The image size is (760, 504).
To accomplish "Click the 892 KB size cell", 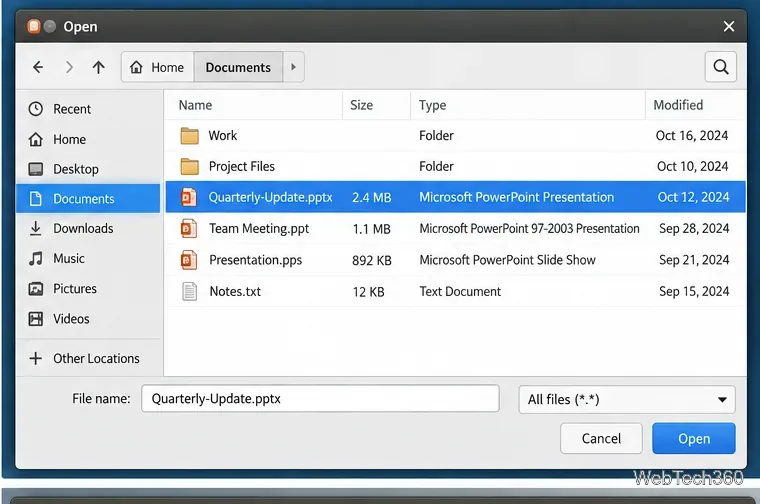I will (x=372, y=261).
